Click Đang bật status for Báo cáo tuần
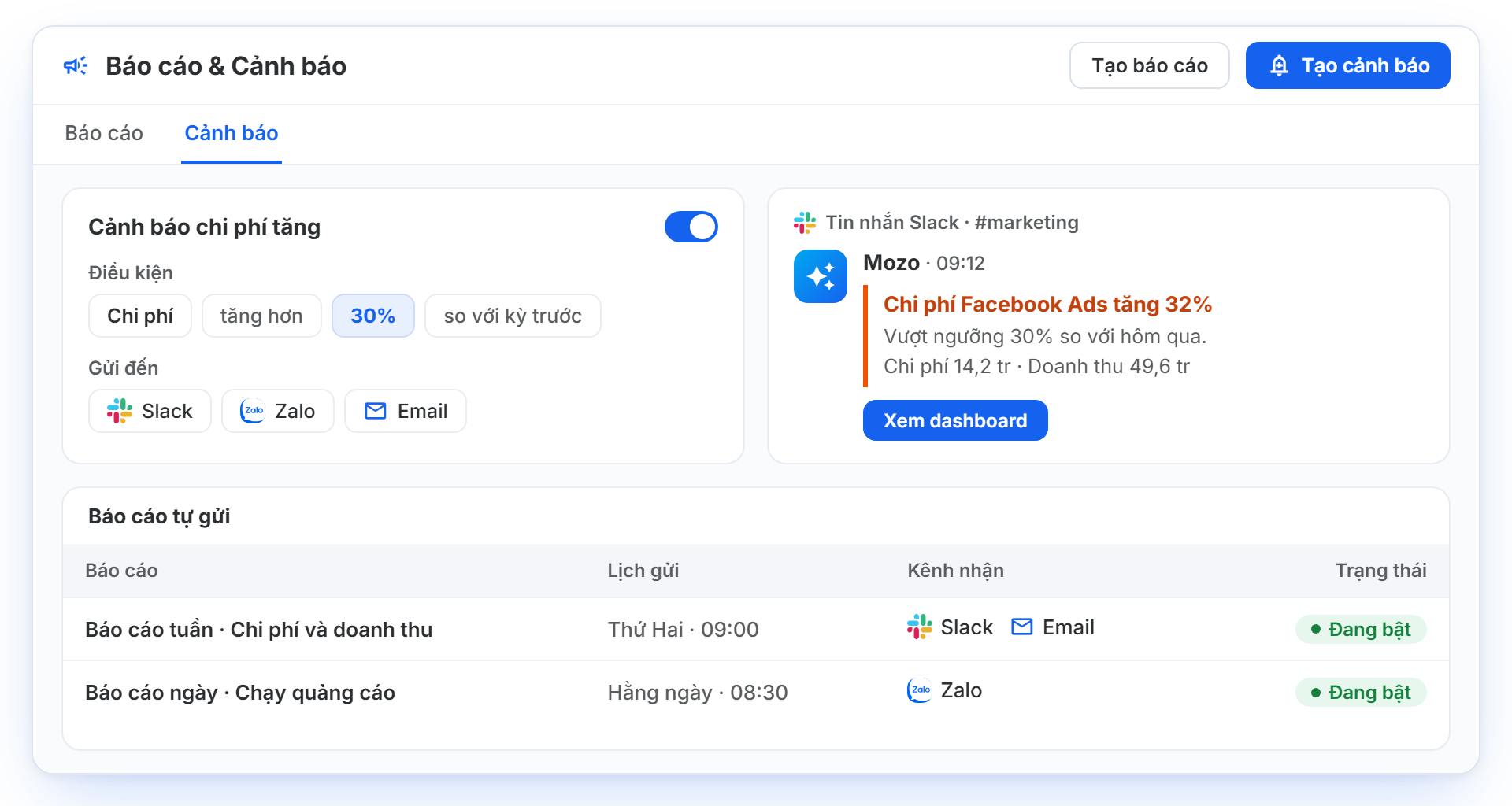This screenshot has height=806, width=1512. coord(1361,629)
